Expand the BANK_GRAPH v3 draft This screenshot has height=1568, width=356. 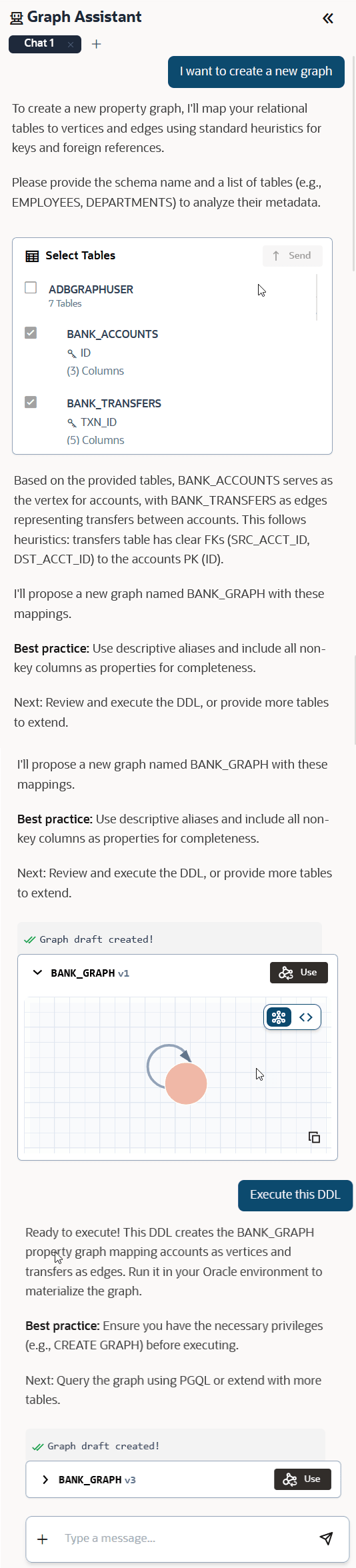[x=45, y=1479]
